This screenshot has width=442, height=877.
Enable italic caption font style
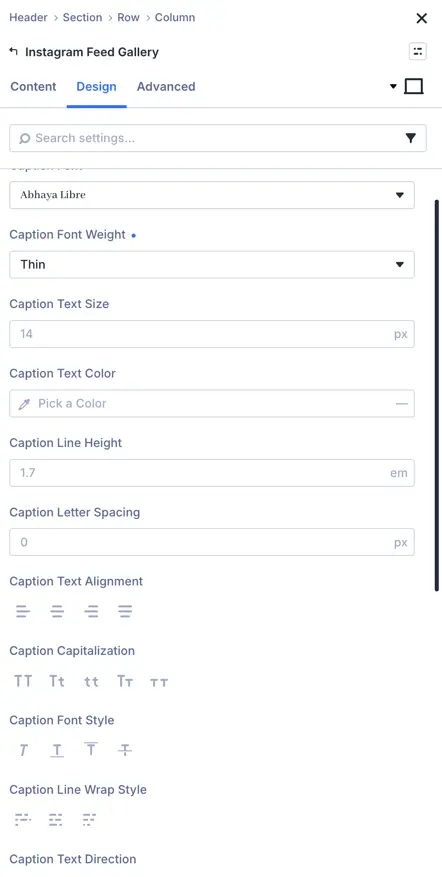pos(23,751)
